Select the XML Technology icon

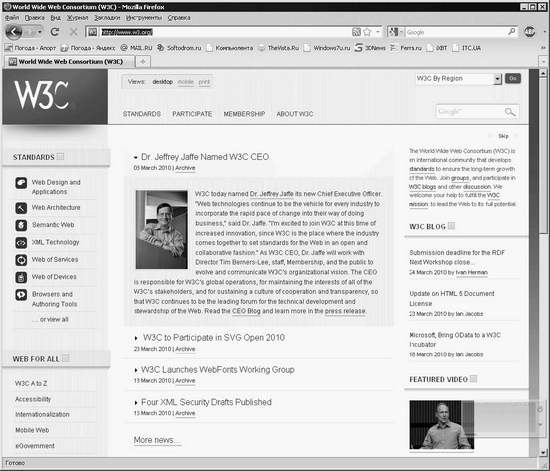tap(21, 242)
